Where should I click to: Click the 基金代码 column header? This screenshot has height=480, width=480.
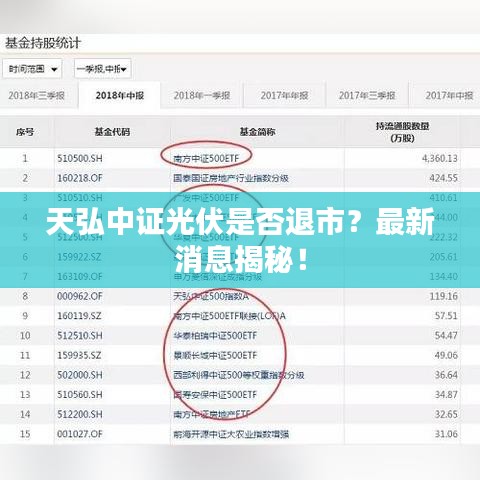pos(112,132)
